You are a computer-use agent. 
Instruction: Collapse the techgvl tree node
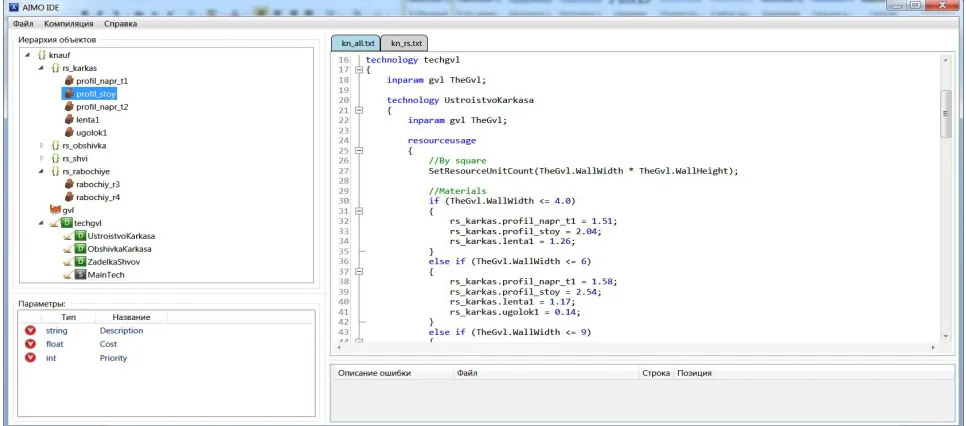point(41,223)
